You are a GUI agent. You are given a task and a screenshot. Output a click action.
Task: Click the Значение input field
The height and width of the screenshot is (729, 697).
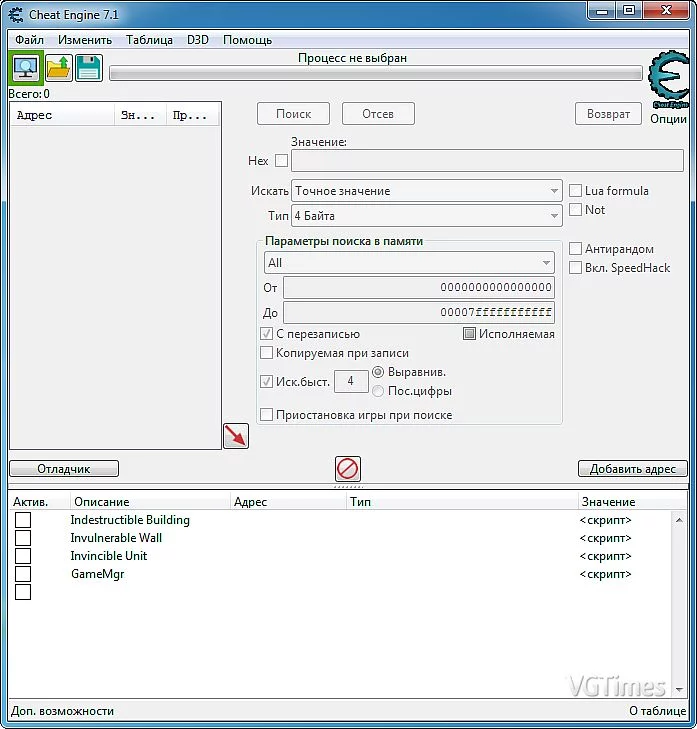point(487,160)
